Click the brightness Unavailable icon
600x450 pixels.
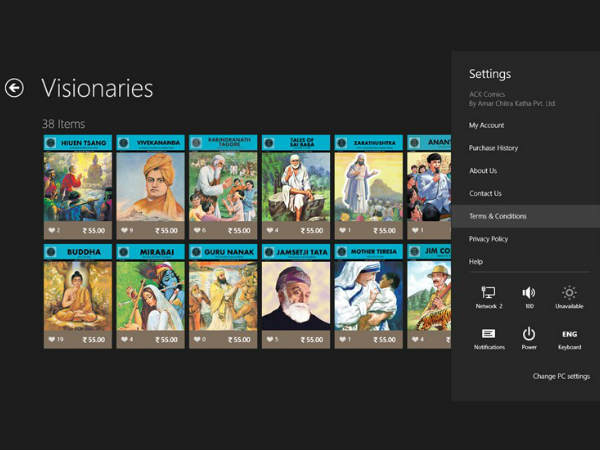tap(569, 293)
